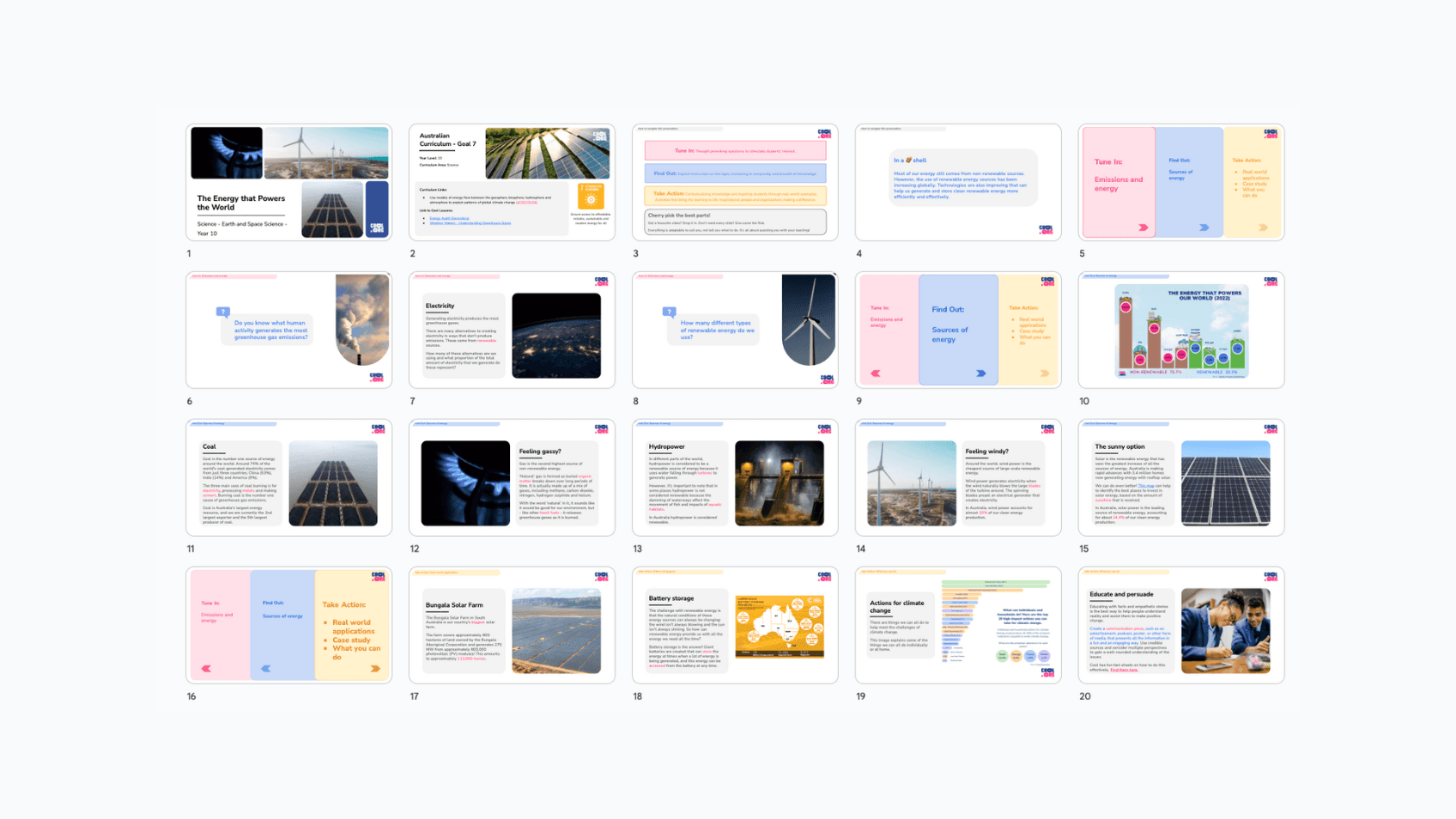Open energy chart slide 10 thumbnail
Viewport: 1456px width, 819px height.
click(1181, 331)
